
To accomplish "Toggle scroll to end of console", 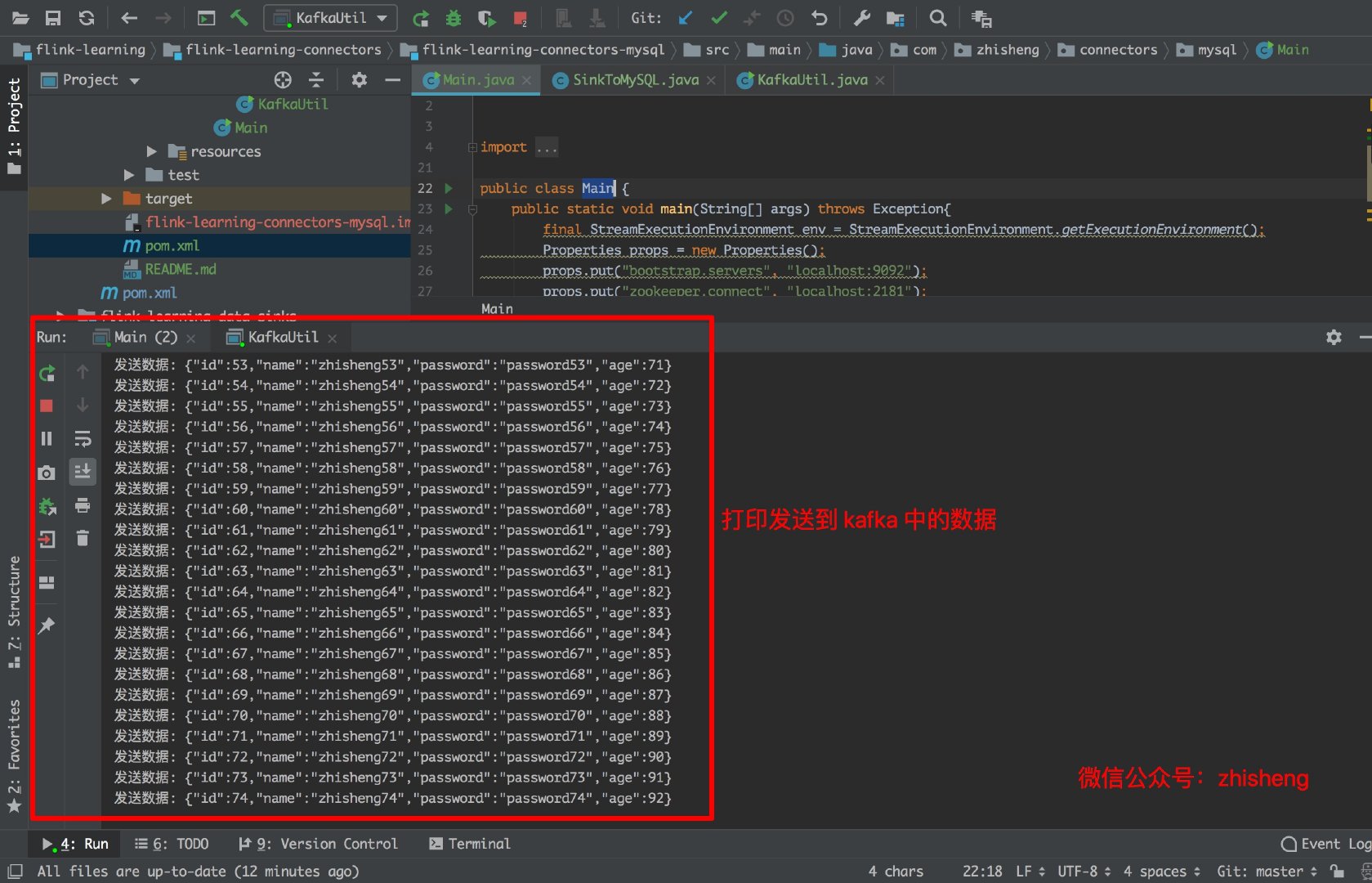I will 83,472.
